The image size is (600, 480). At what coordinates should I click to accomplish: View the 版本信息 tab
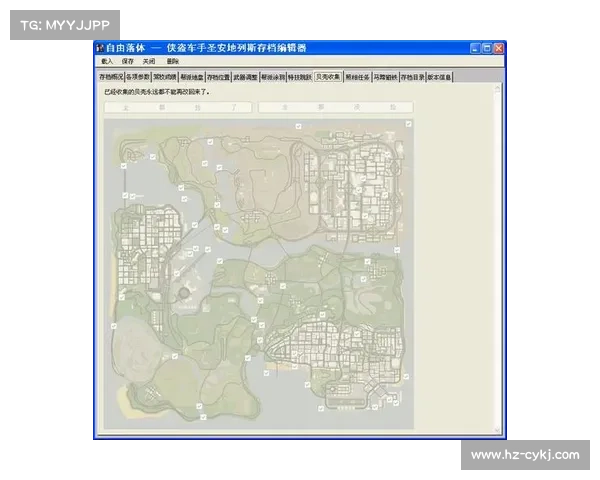coord(440,76)
